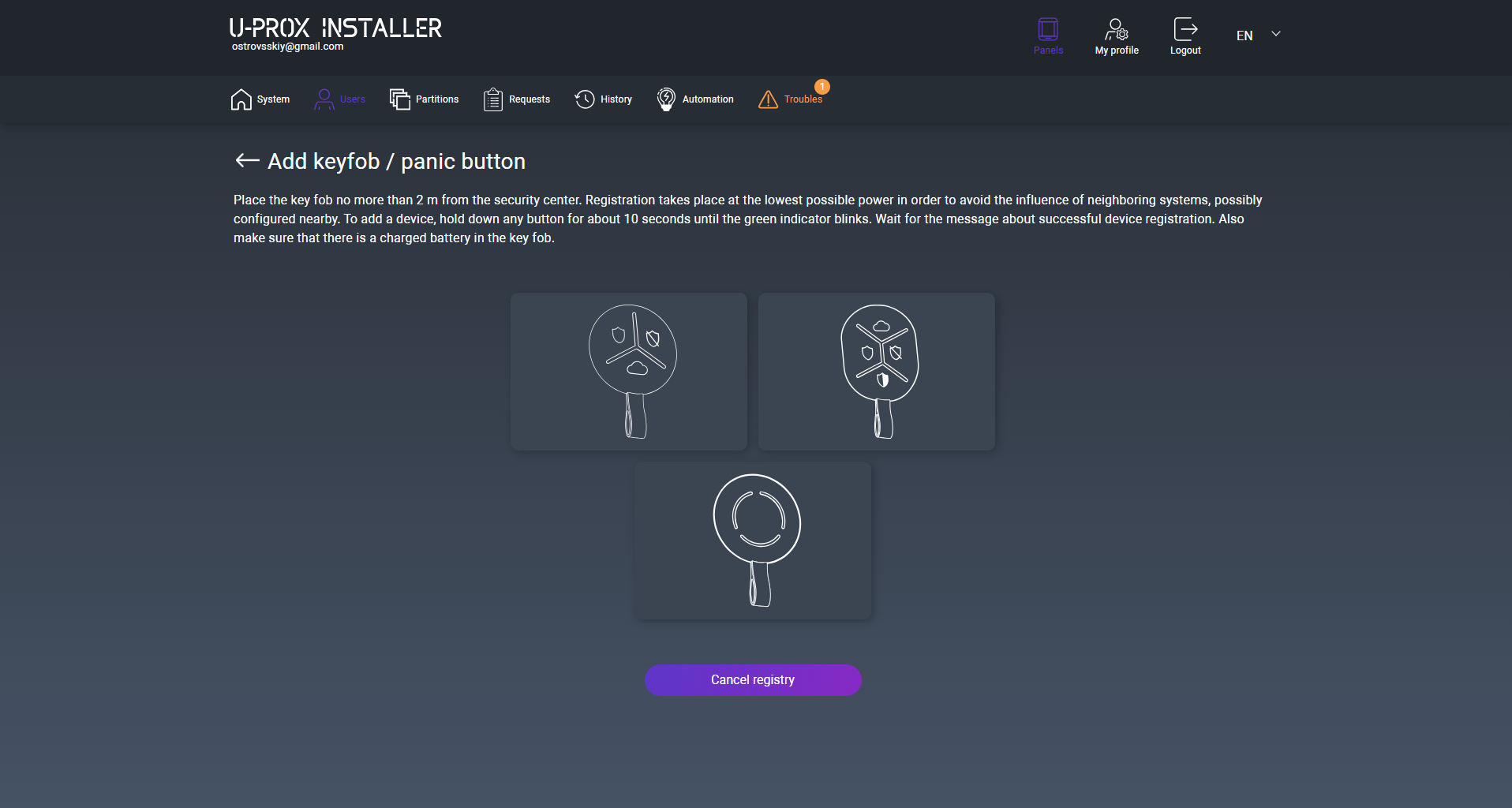
Task: Open the Requests clipboard icon
Action: pyautogui.click(x=492, y=99)
